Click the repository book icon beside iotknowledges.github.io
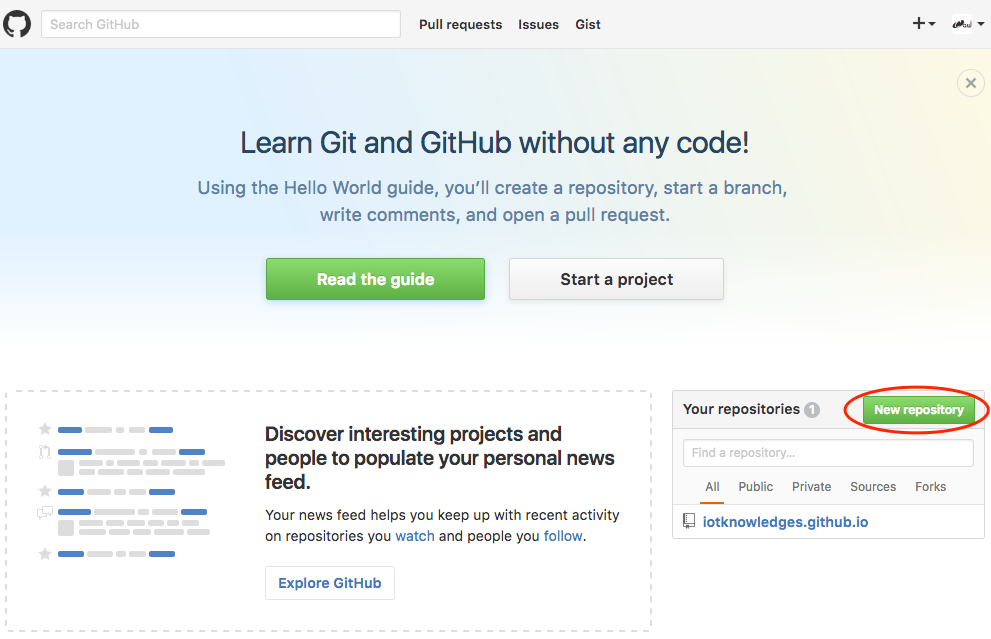 coord(689,521)
